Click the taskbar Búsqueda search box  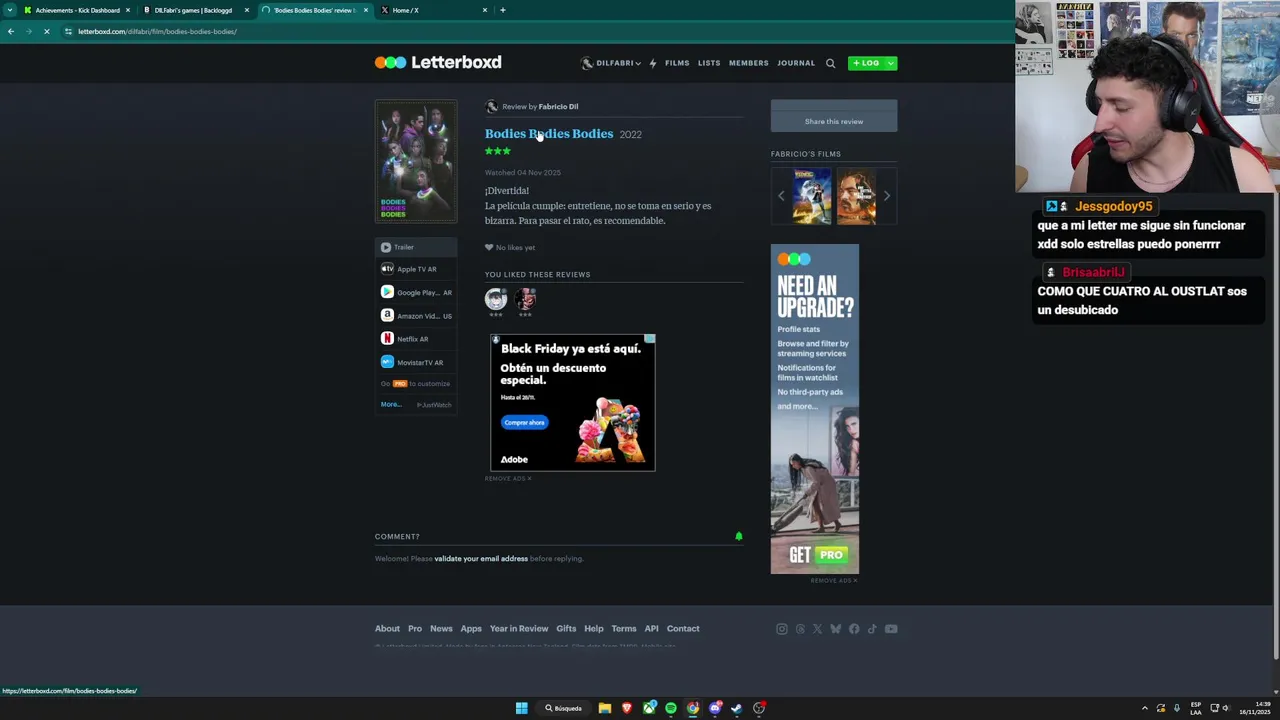[564, 708]
